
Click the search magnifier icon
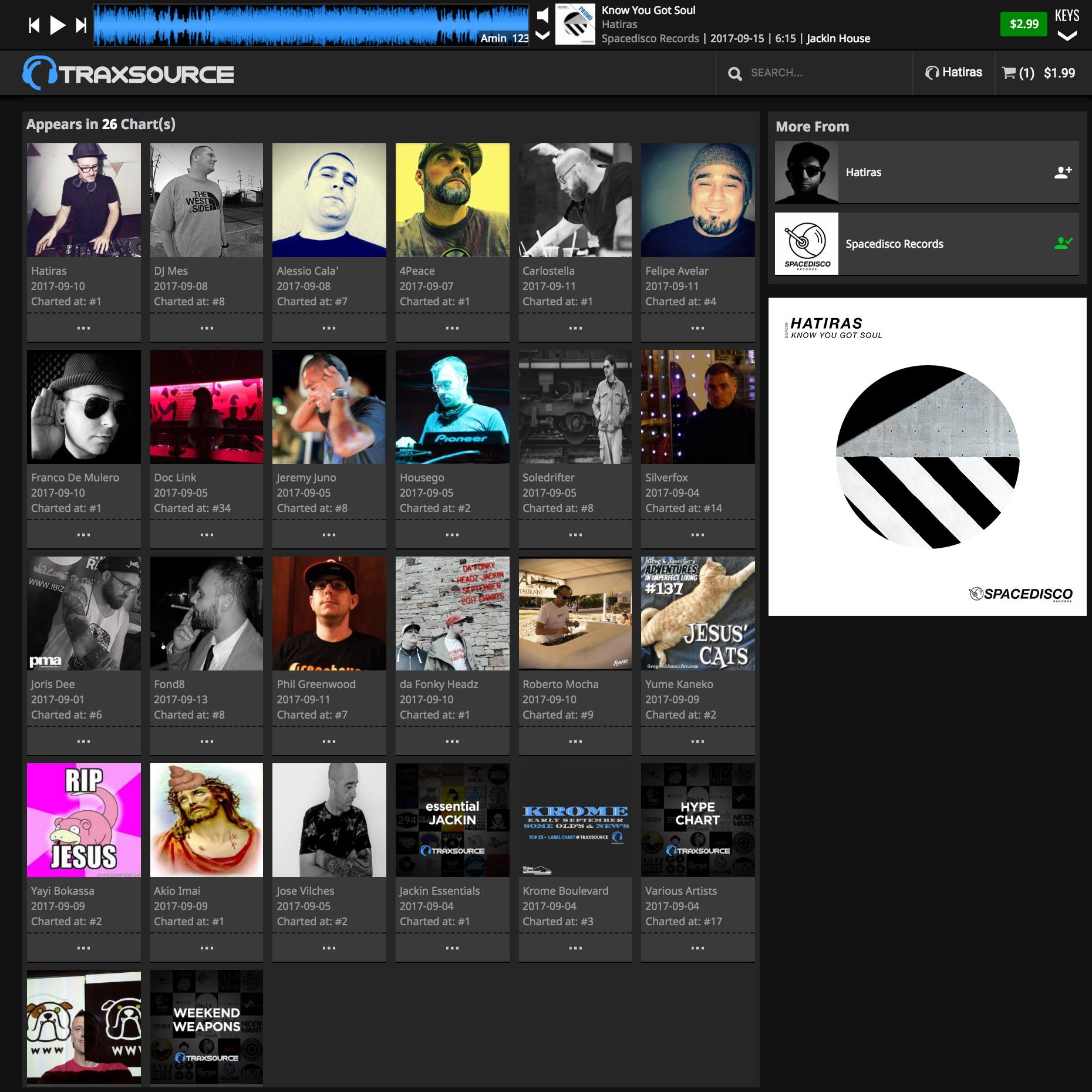pos(734,73)
